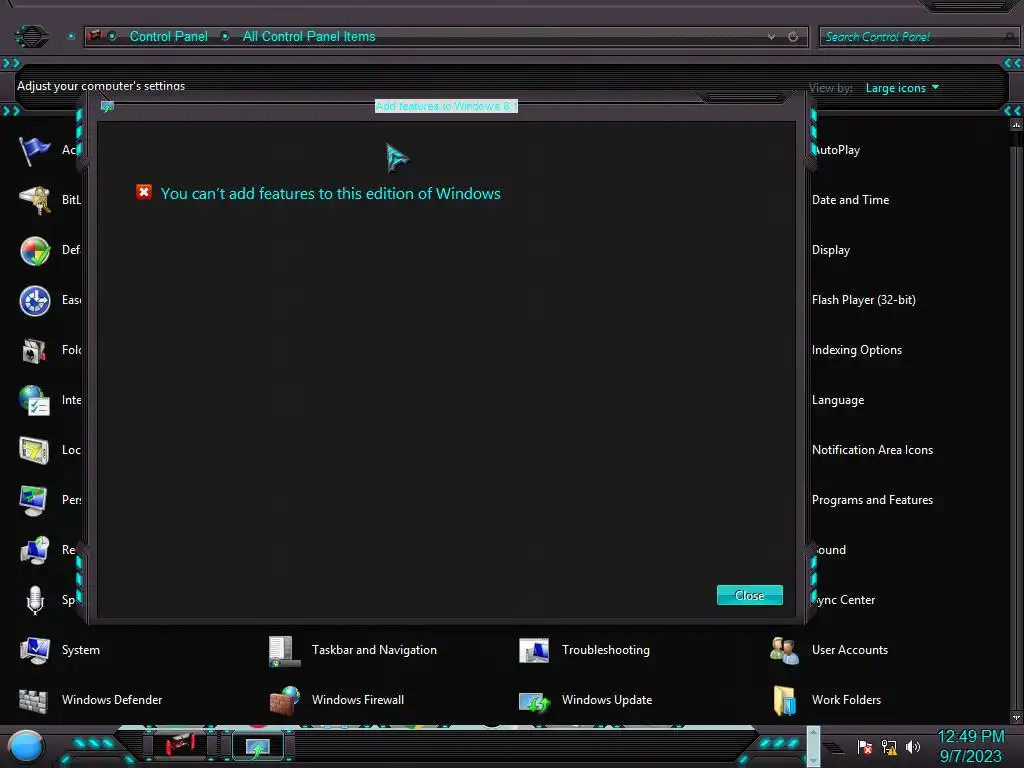The height and width of the screenshot is (768, 1024).
Task: Open Flash Player (32-bit)
Action: click(863, 300)
